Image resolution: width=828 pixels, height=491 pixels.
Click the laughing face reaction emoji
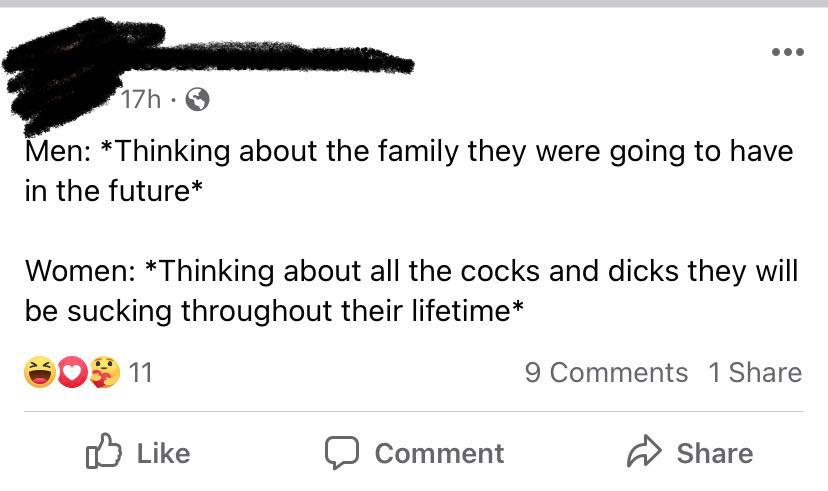pyautogui.click(x=38, y=373)
